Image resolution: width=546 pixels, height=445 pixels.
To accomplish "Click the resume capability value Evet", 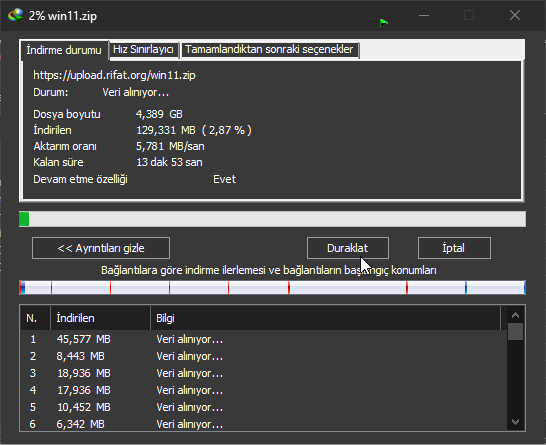I will point(225,179).
